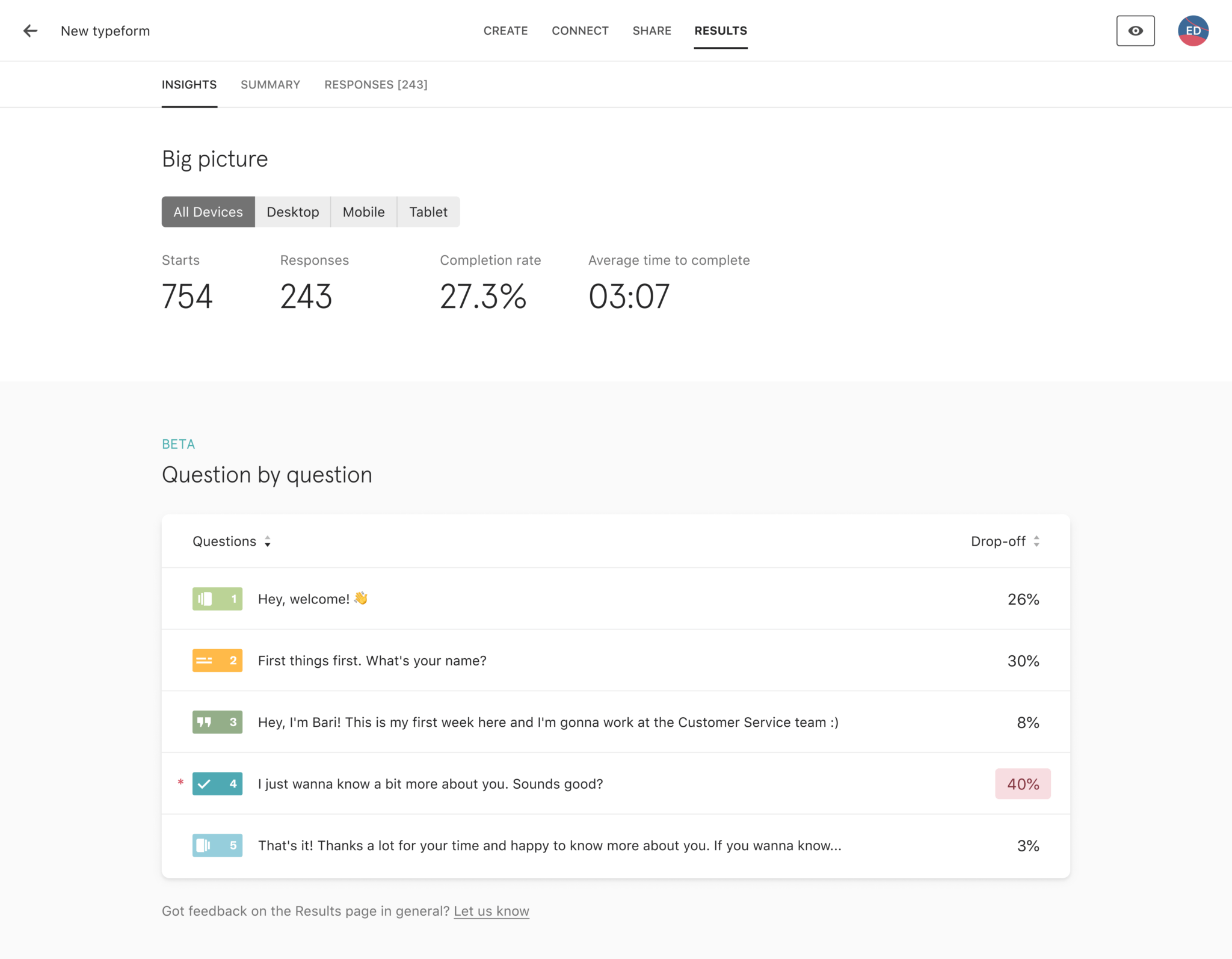Image resolution: width=1232 pixels, height=959 pixels.
Task: Open the ED account avatar
Action: (1194, 30)
